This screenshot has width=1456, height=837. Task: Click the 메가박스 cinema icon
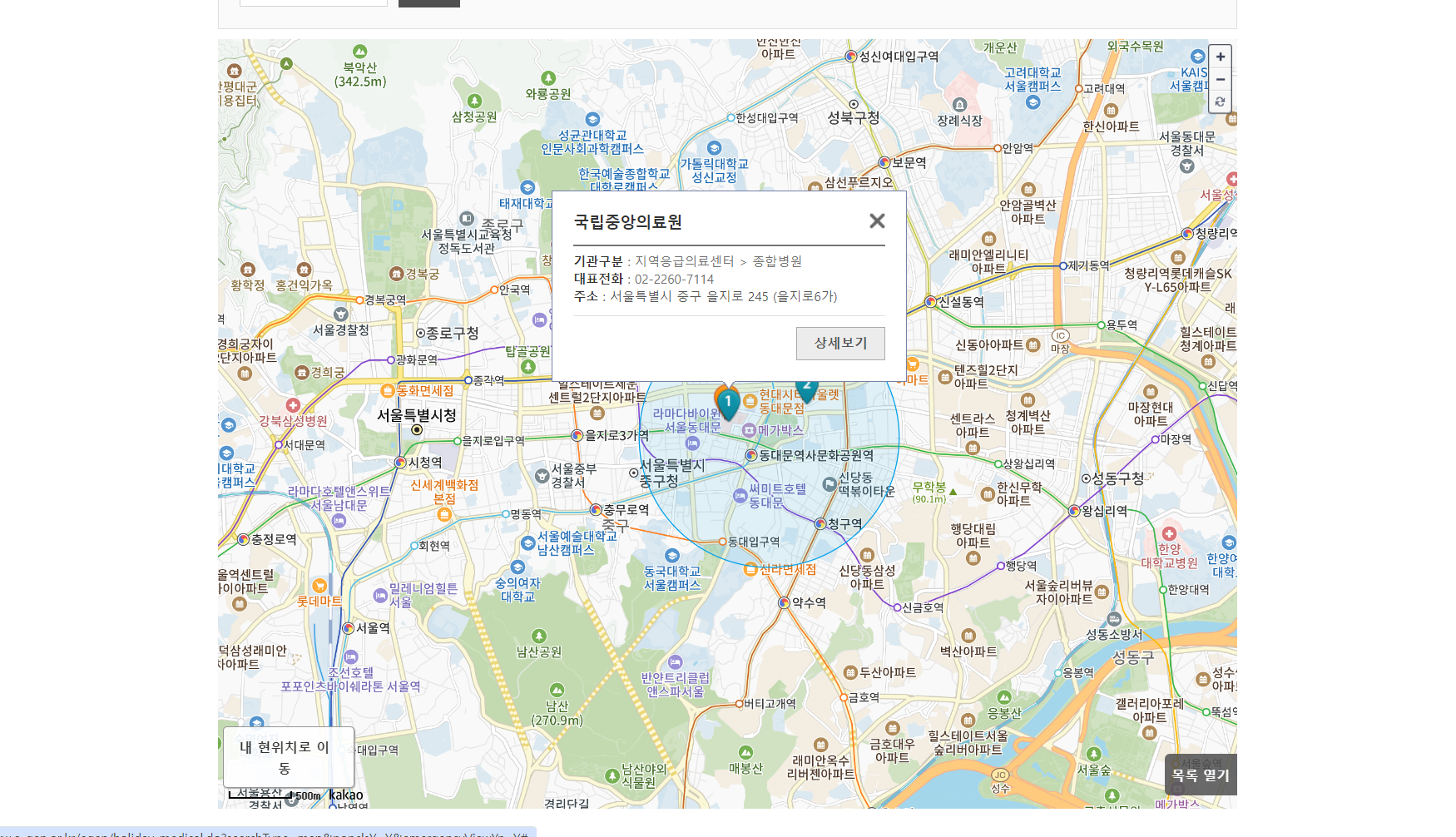click(749, 430)
